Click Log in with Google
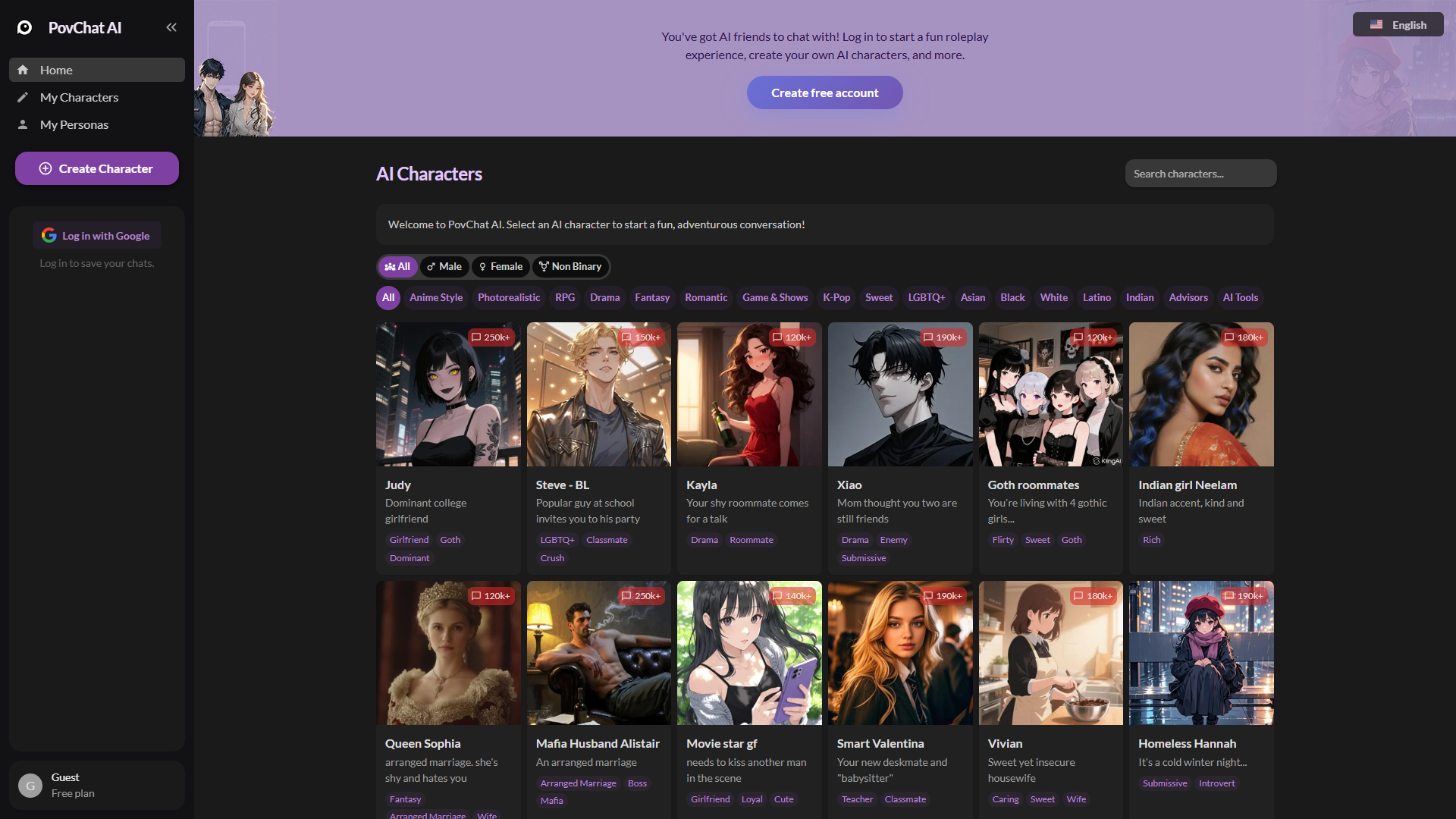This screenshot has width=1456, height=819. coord(97,236)
